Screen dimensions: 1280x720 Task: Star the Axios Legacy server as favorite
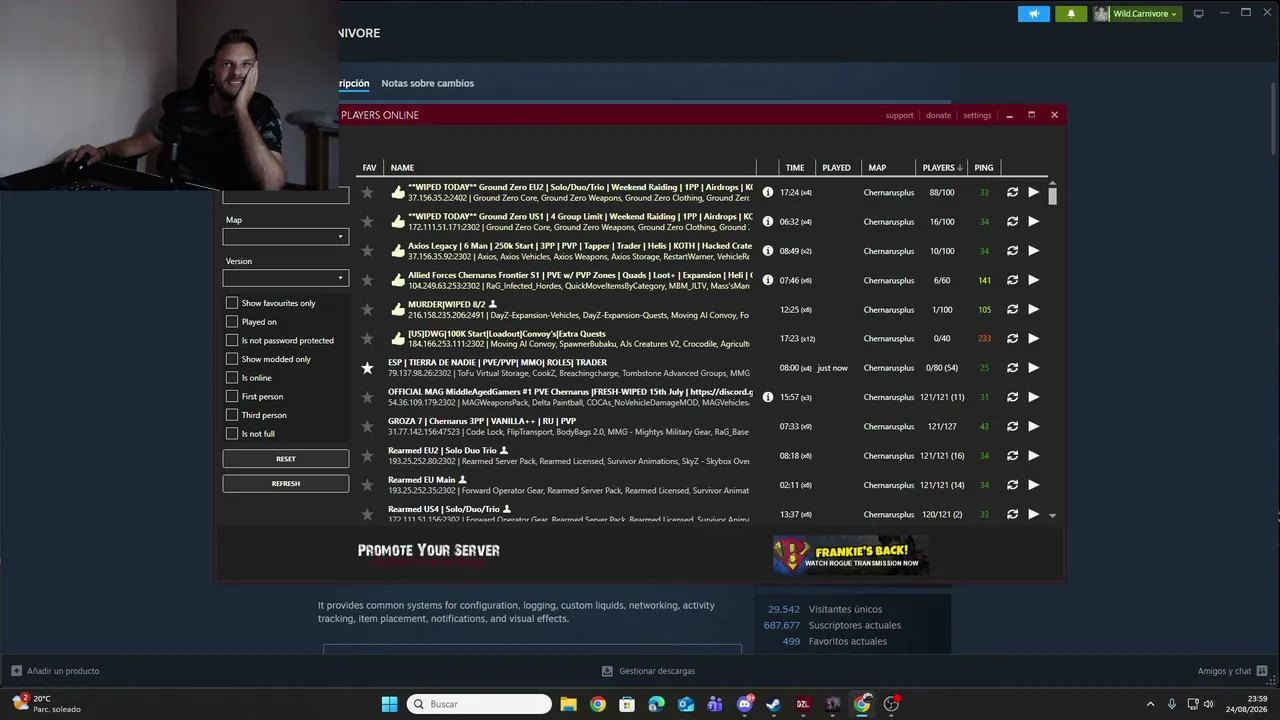tap(367, 251)
